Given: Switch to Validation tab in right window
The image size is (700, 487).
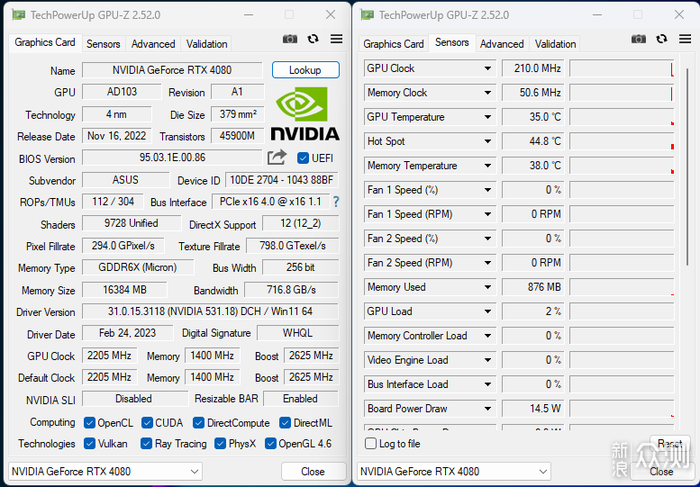Looking at the screenshot, I should pyautogui.click(x=555, y=44).
